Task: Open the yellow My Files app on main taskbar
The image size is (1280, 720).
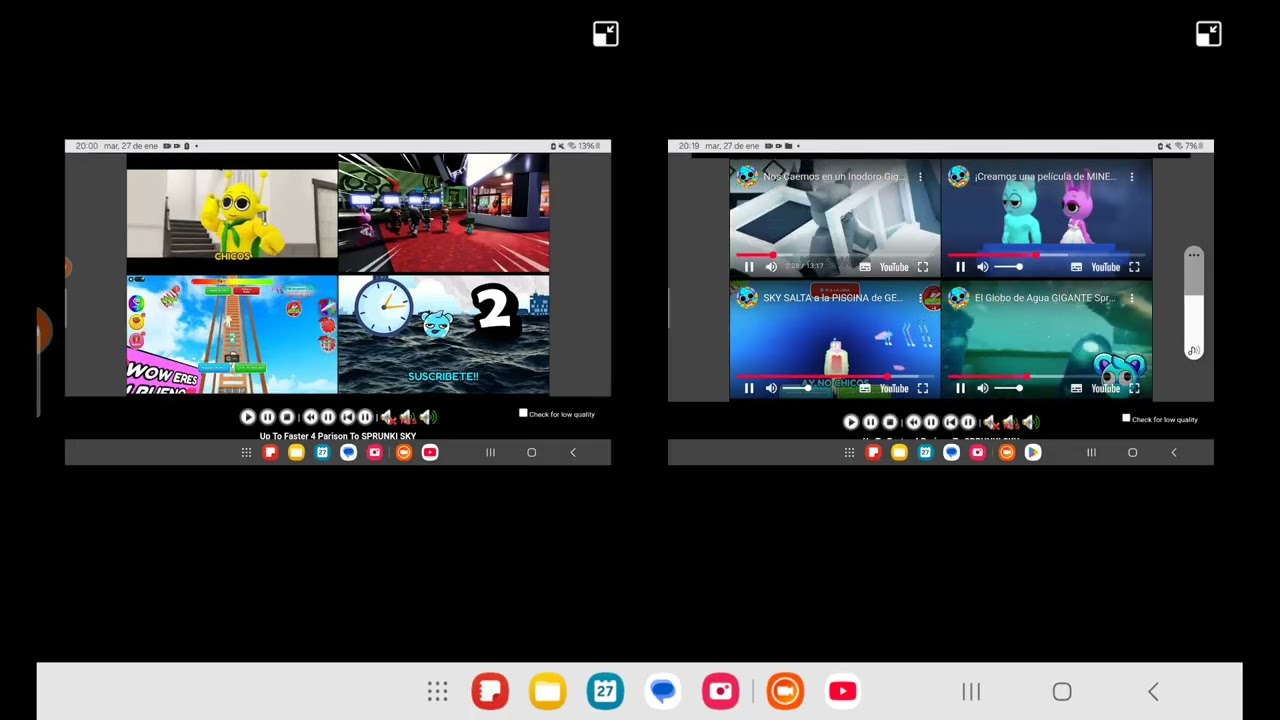Action: [x=548, y=691]
